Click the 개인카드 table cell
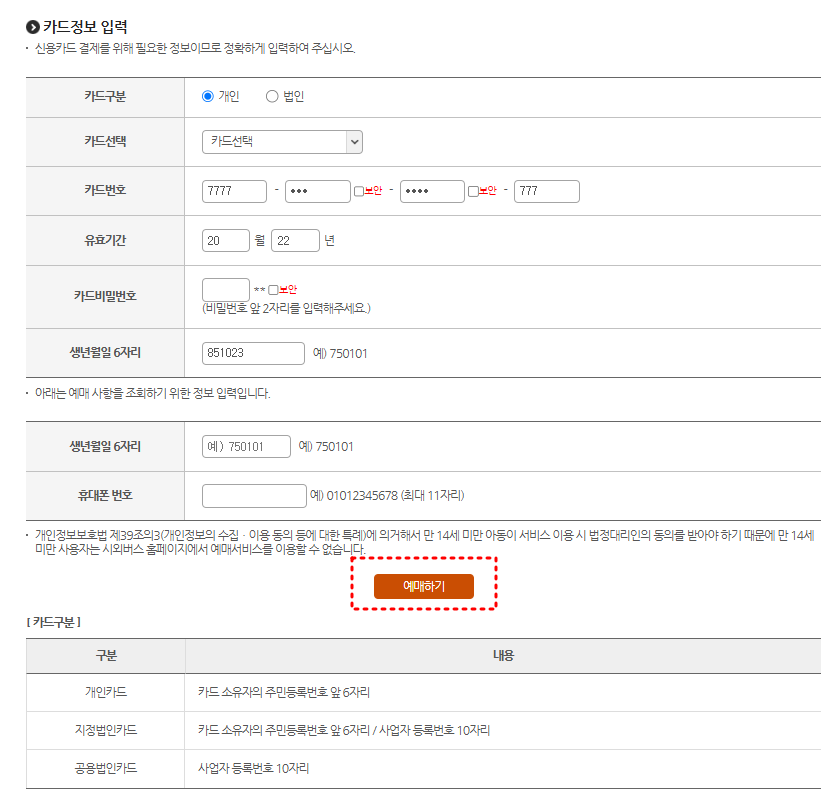 tap(106, 692)
